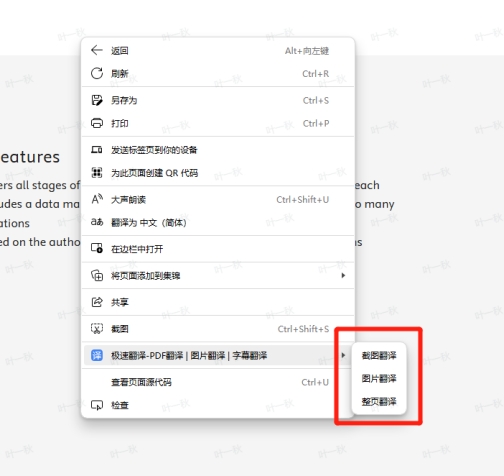Viewport: 504px width, 476px height.
Task: Click the Read Aloud icon
Action: coord(97,199)
